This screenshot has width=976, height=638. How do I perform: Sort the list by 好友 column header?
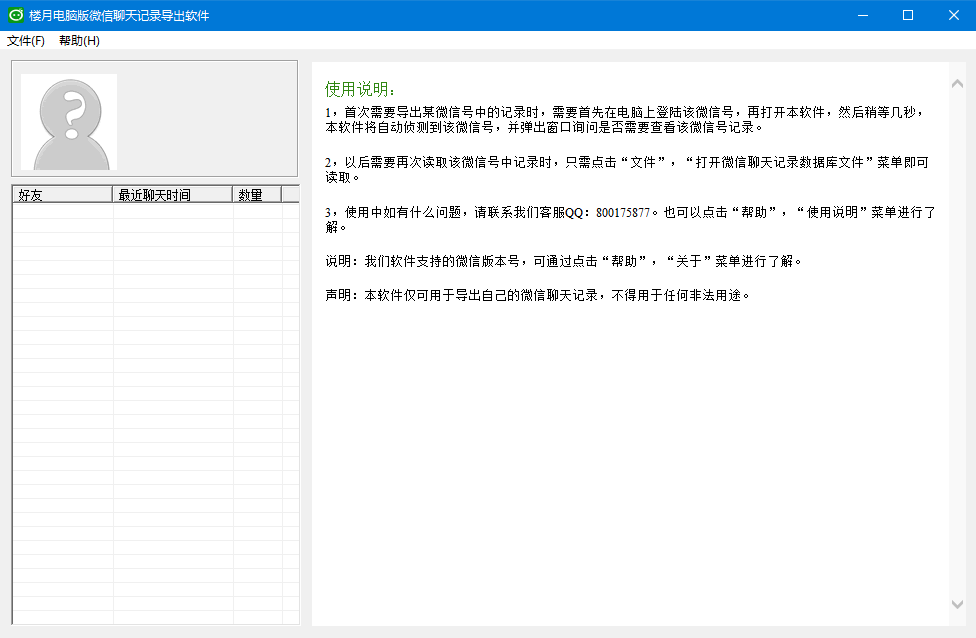click(x=62, y=195)
